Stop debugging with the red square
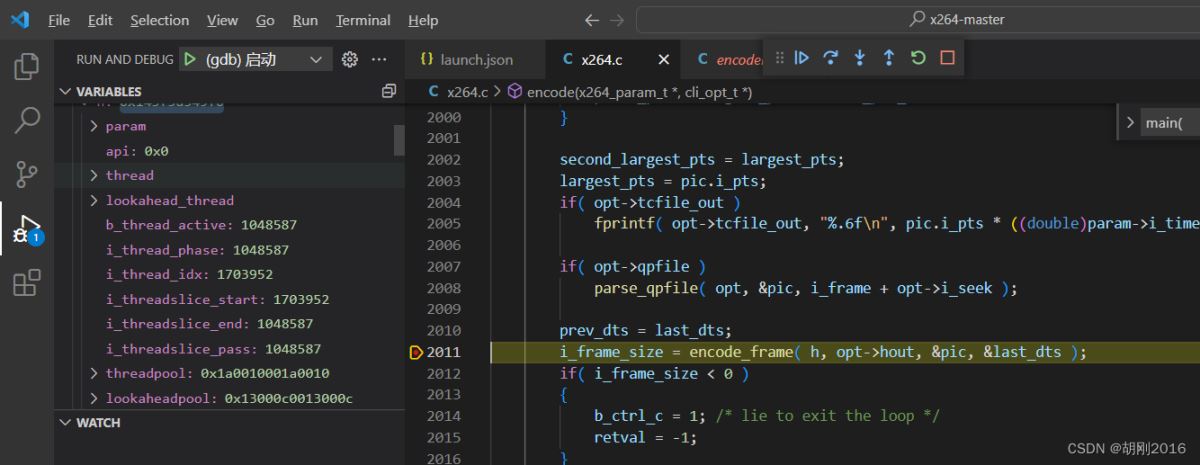This screenshot has width=1200, height=465. point(947,58)
